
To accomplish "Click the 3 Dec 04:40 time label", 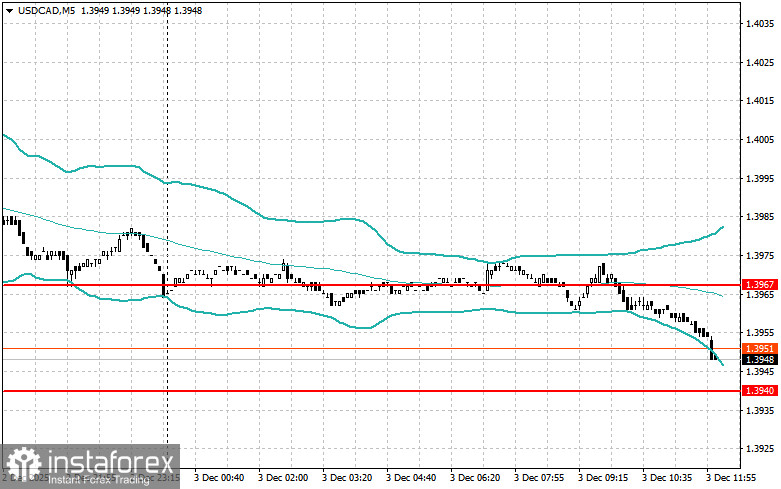I will point(411,478).
